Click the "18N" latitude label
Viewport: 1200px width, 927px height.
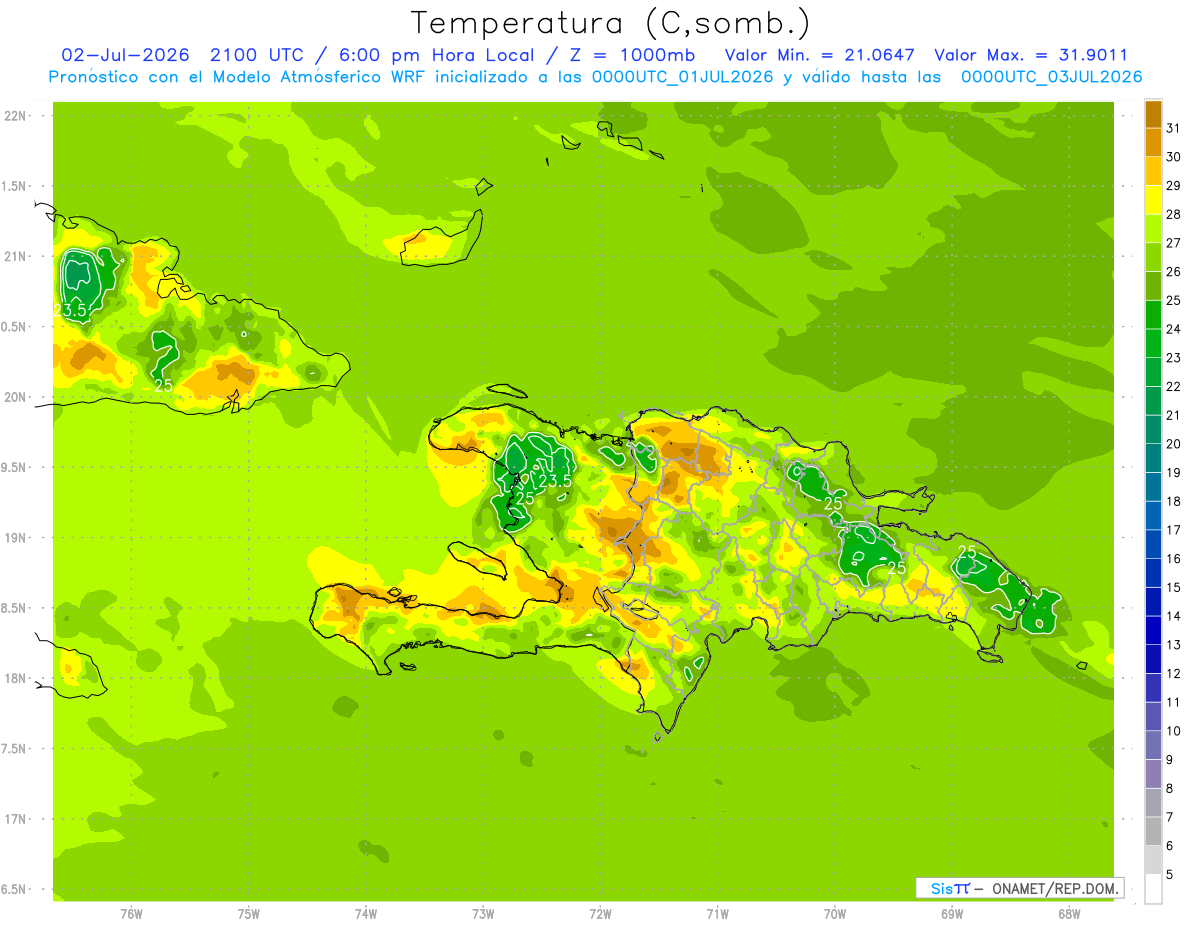[x=15, y=678]
